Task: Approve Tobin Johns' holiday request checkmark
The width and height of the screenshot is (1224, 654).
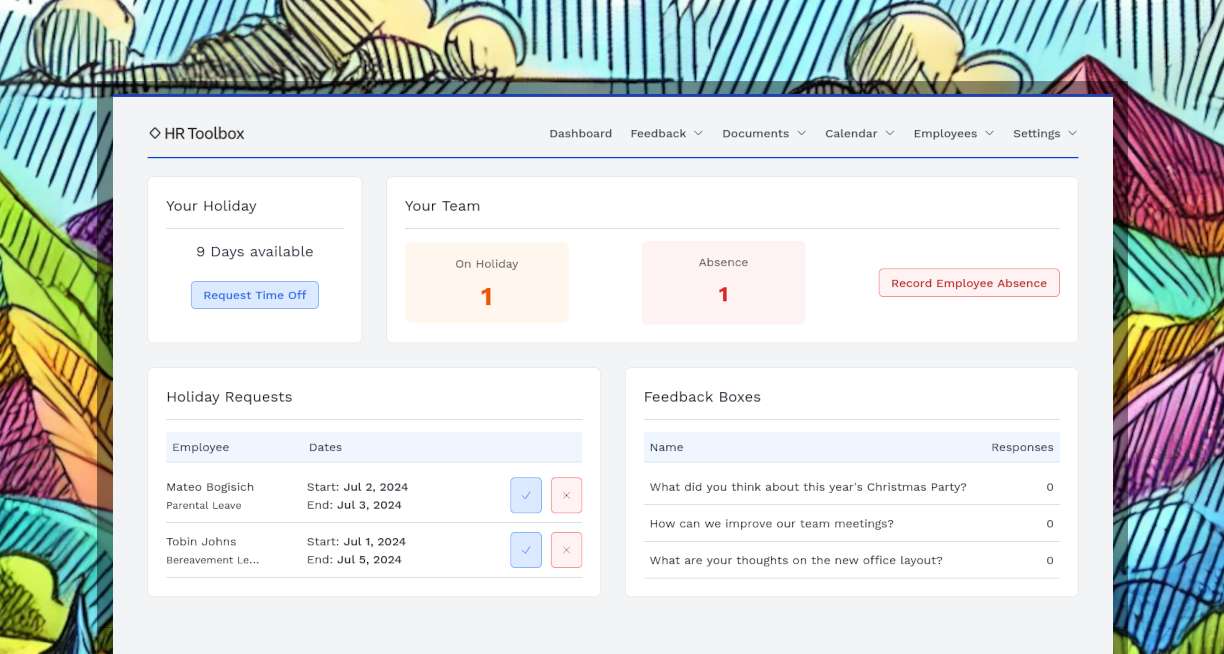Action: tap(526, 550)
